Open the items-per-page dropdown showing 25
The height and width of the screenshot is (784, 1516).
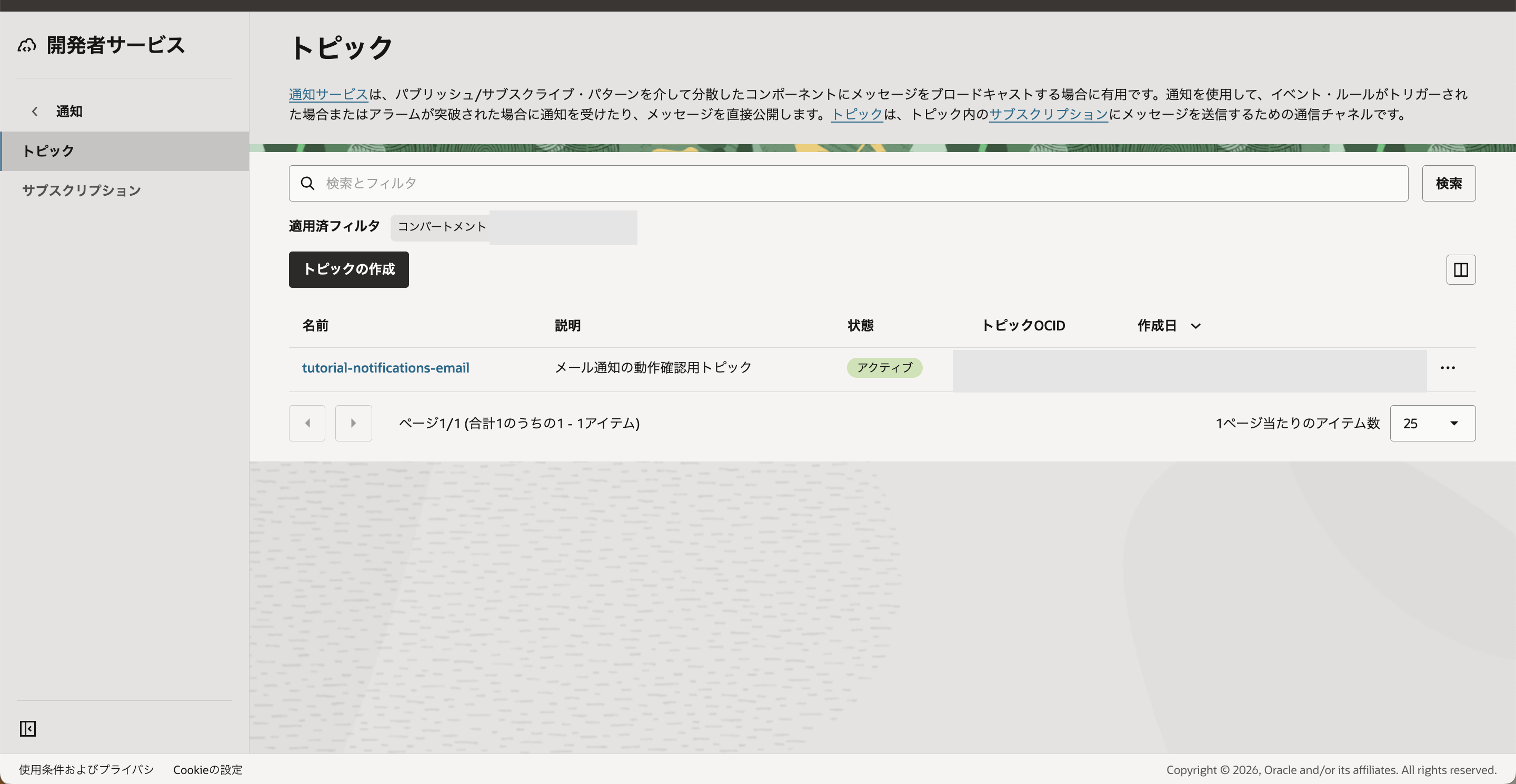tap(1432, 423)
